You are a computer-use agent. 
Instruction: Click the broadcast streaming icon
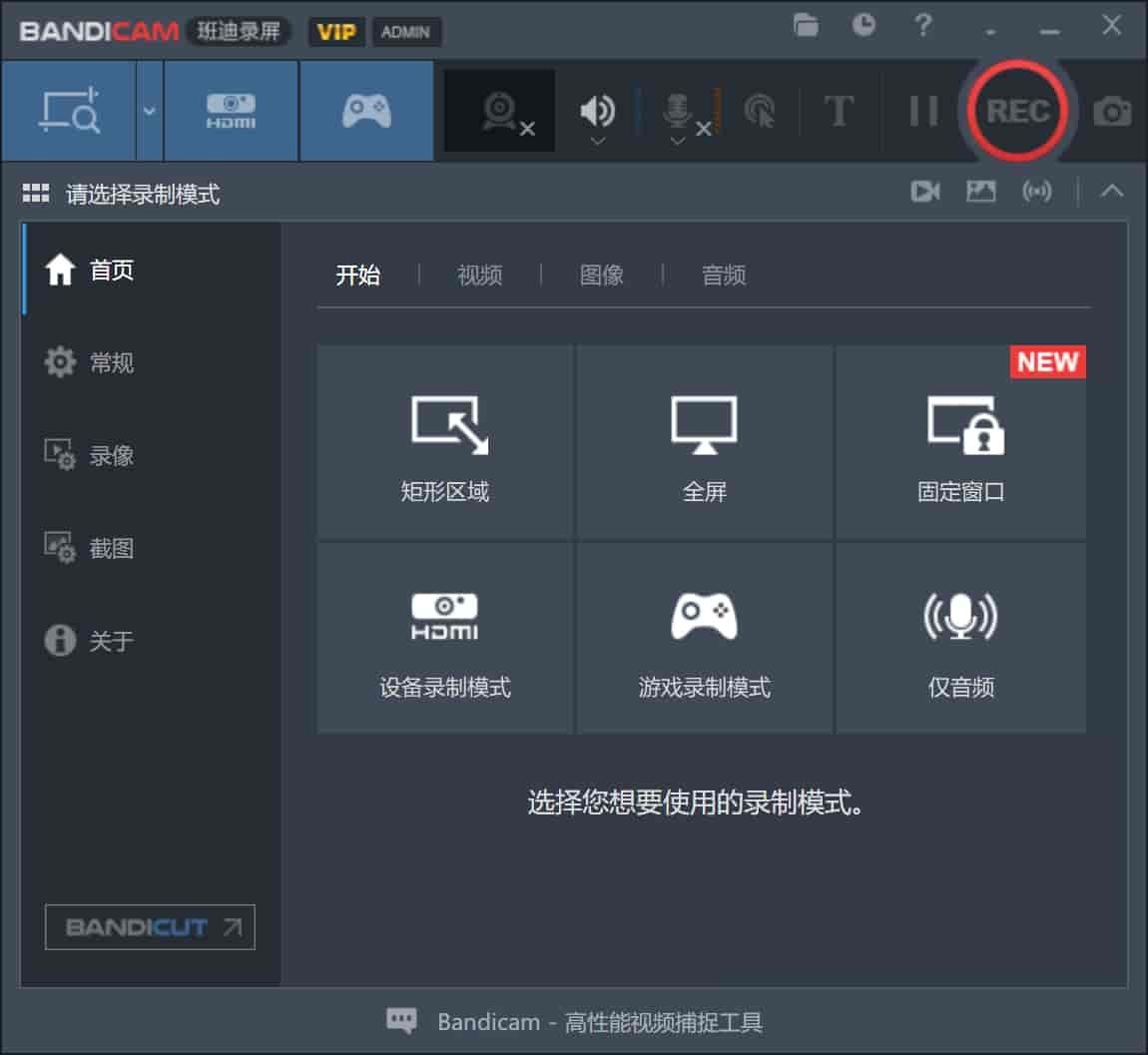1038,192
